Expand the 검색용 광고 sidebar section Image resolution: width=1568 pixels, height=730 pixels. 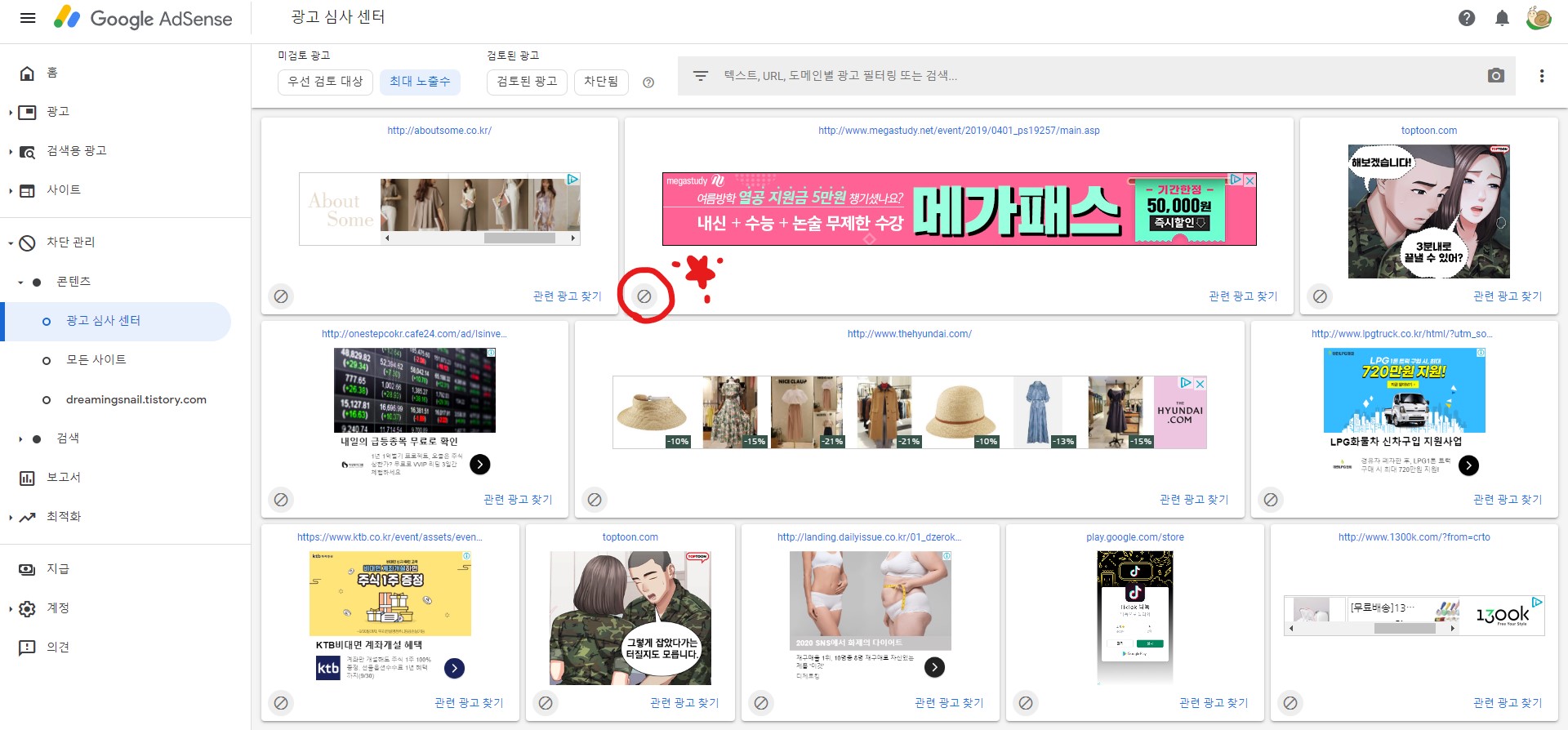10,151
